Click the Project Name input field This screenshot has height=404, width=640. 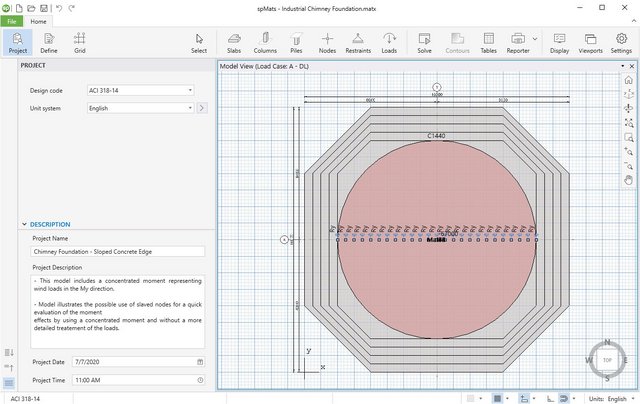(118, 252)
